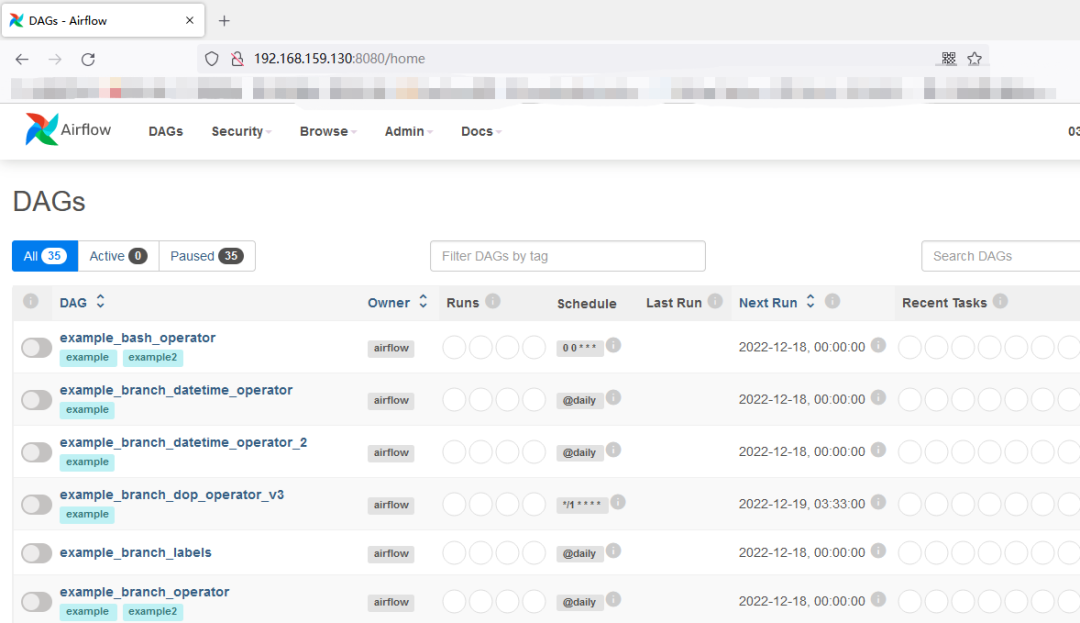
Task: Click next run info icon for example_branch_operator
Action: (x=878, y=599)
